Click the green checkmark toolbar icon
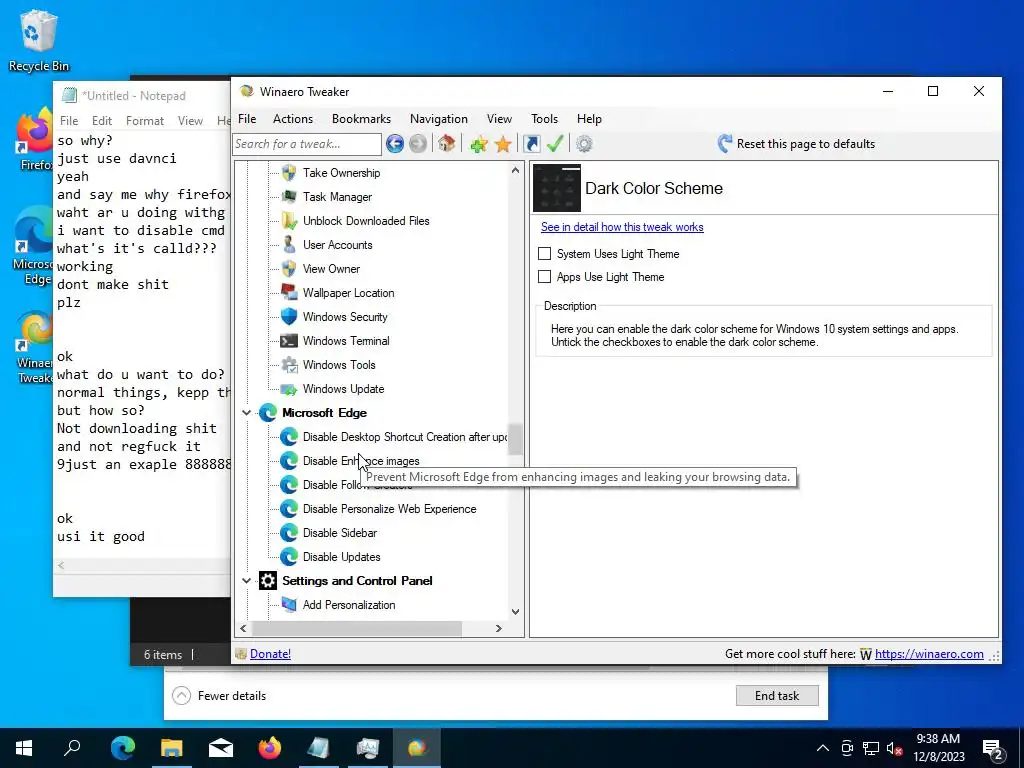This screenshot has height=768, width=1024. pyautogui.click(x=555, y=144)
